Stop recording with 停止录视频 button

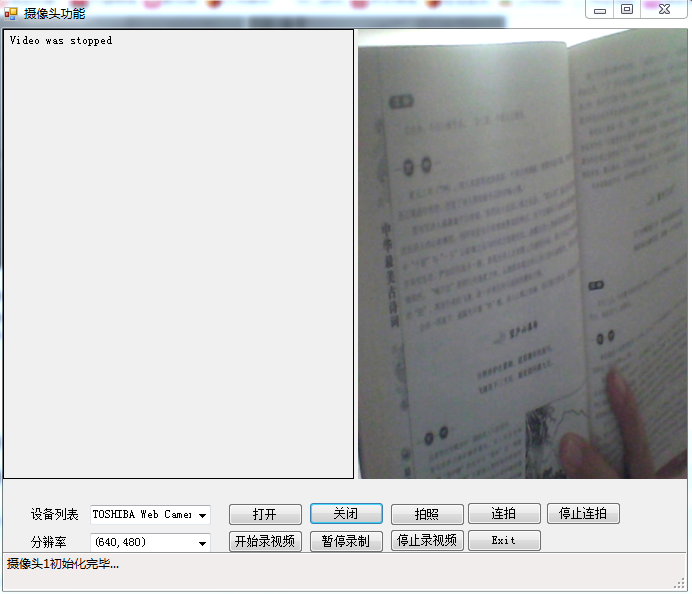(x=427, y=541)
